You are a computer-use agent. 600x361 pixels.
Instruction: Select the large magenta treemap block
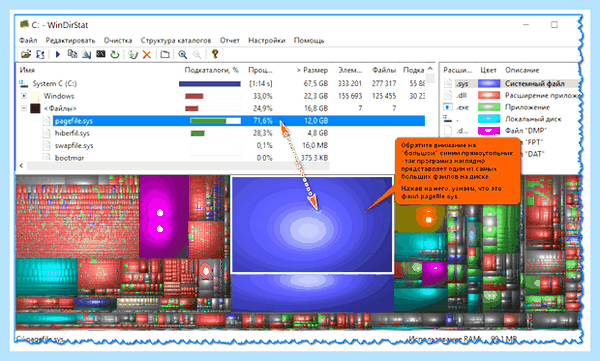coord(163,217)
